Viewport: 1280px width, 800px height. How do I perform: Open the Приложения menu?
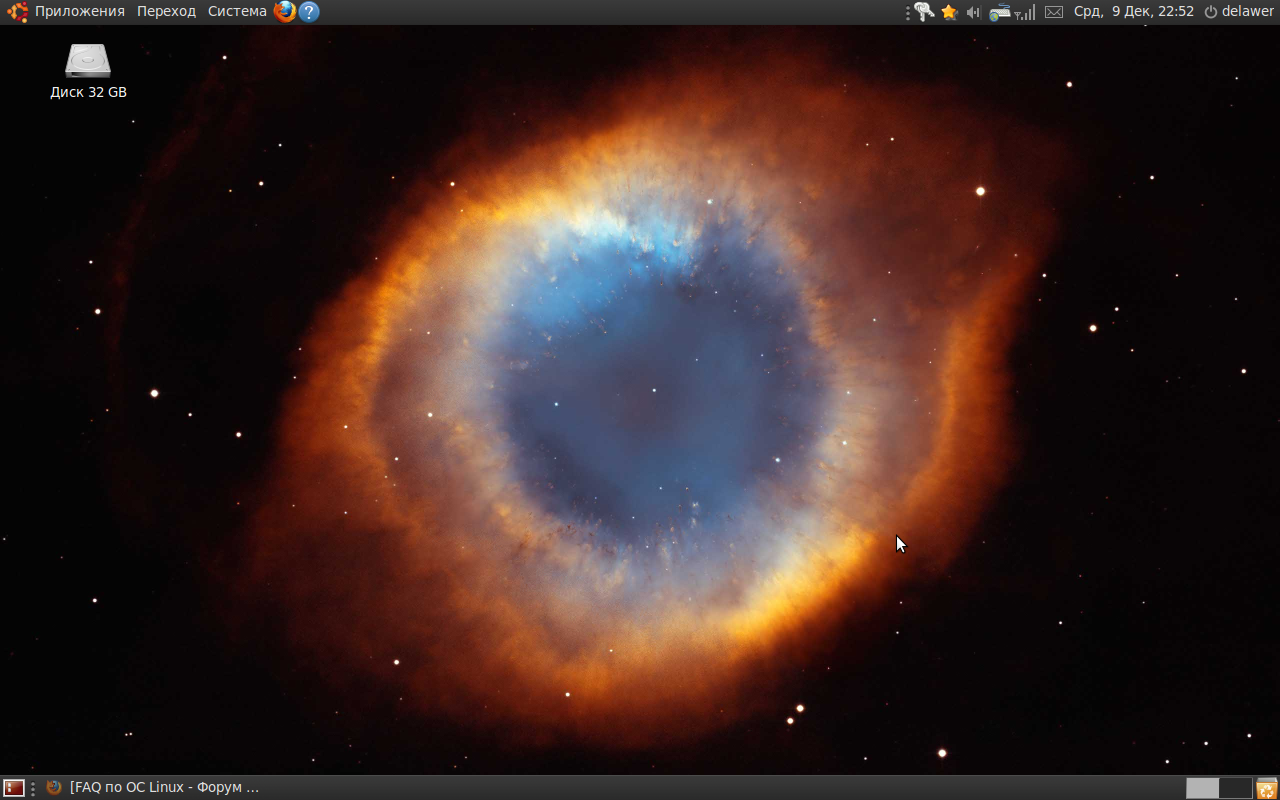pos(80,12)
